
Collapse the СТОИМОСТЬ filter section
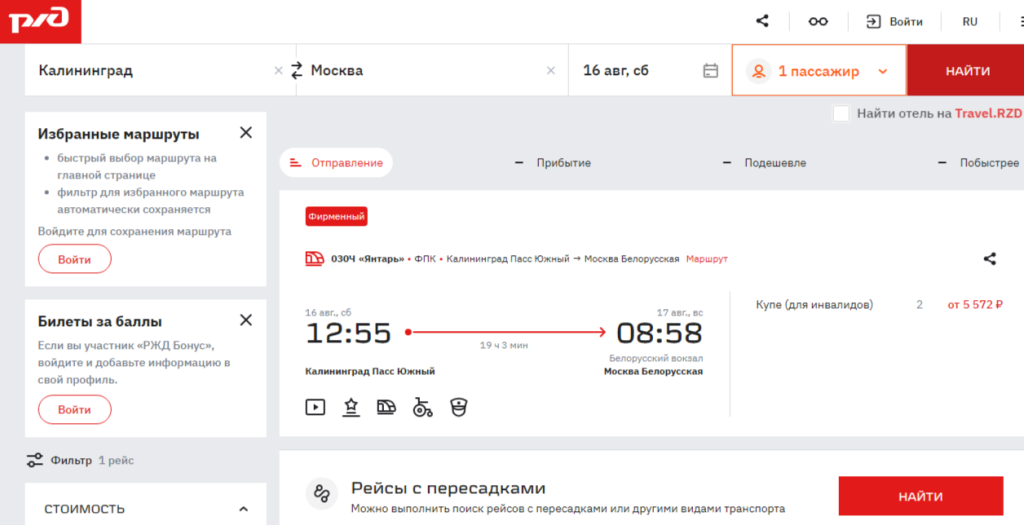(x=244, y=509)
